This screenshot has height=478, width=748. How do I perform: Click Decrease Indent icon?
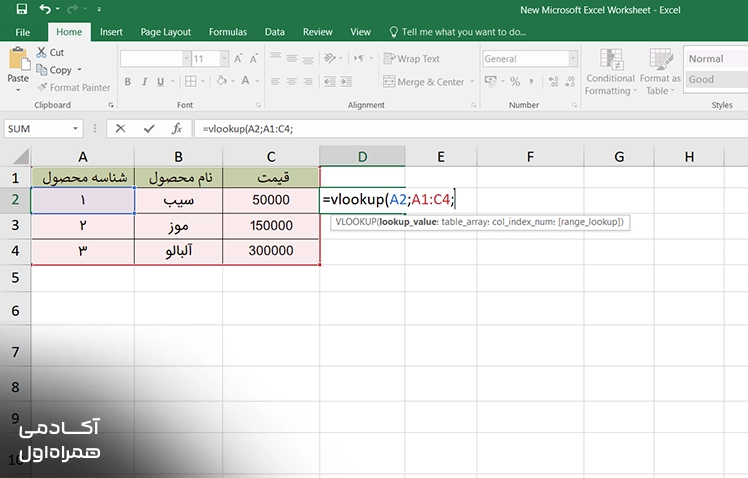(x=330, y=82)
